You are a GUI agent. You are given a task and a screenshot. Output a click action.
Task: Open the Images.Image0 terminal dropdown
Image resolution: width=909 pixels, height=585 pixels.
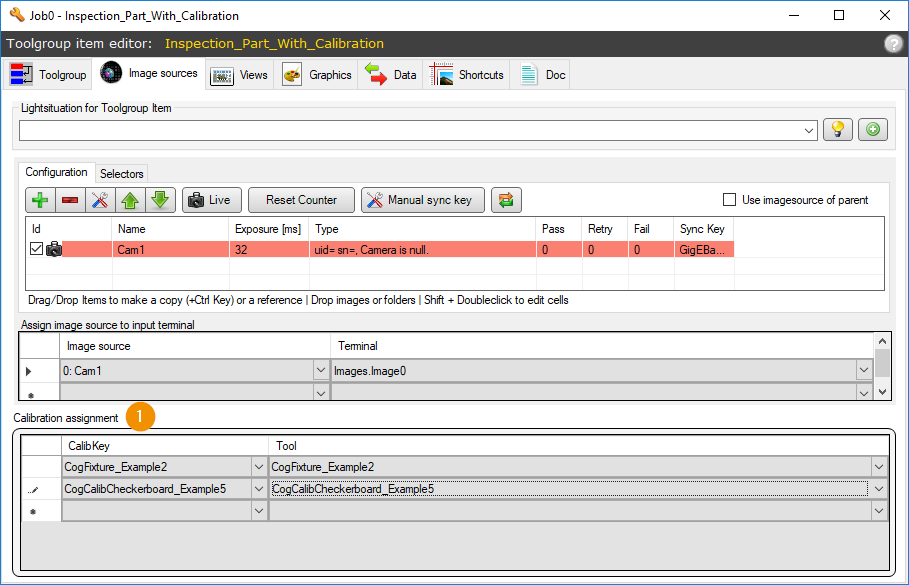[x=864, y=370]
